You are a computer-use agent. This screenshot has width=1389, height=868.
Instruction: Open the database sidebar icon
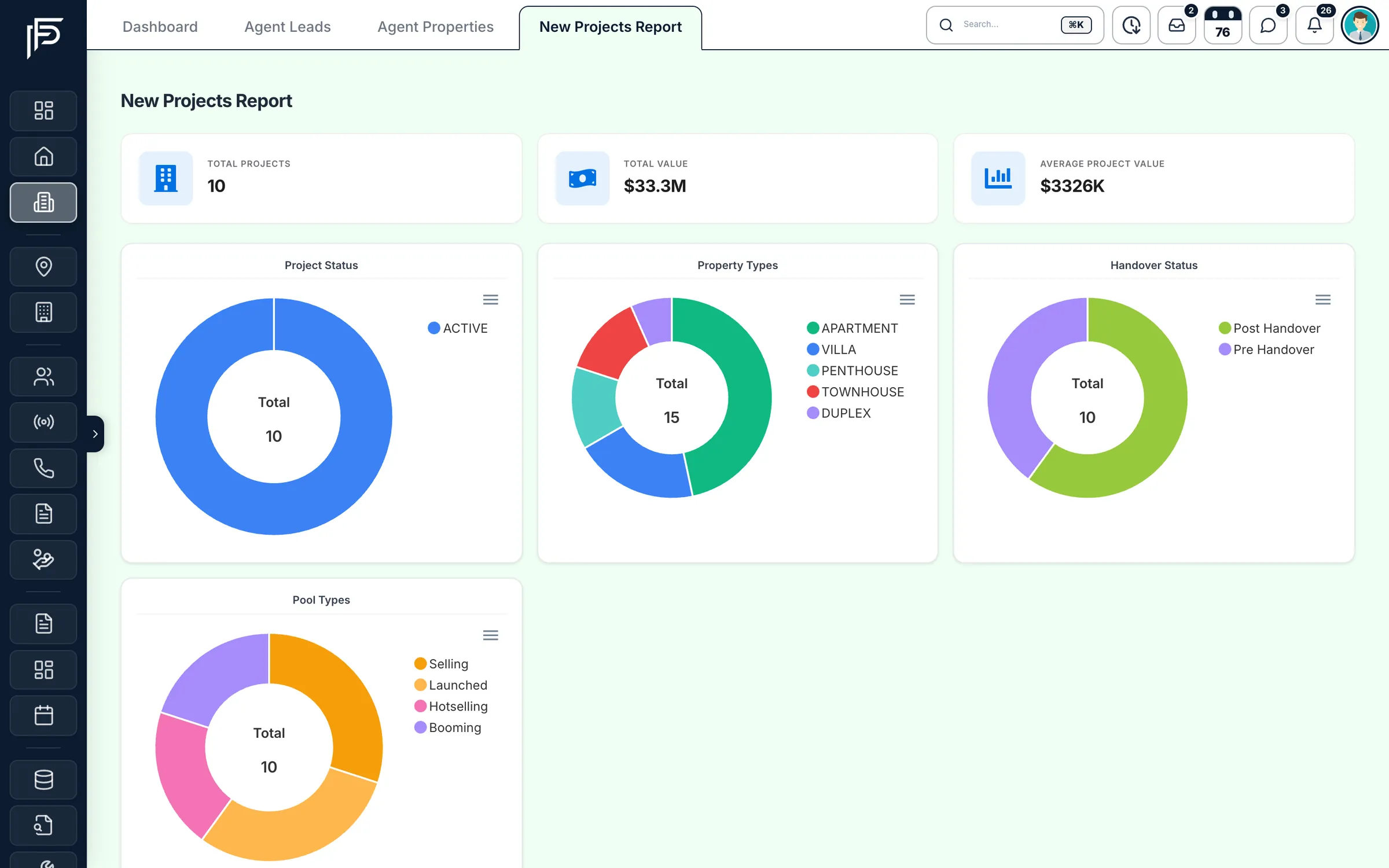pyautogui.click(x=43, y=779)
